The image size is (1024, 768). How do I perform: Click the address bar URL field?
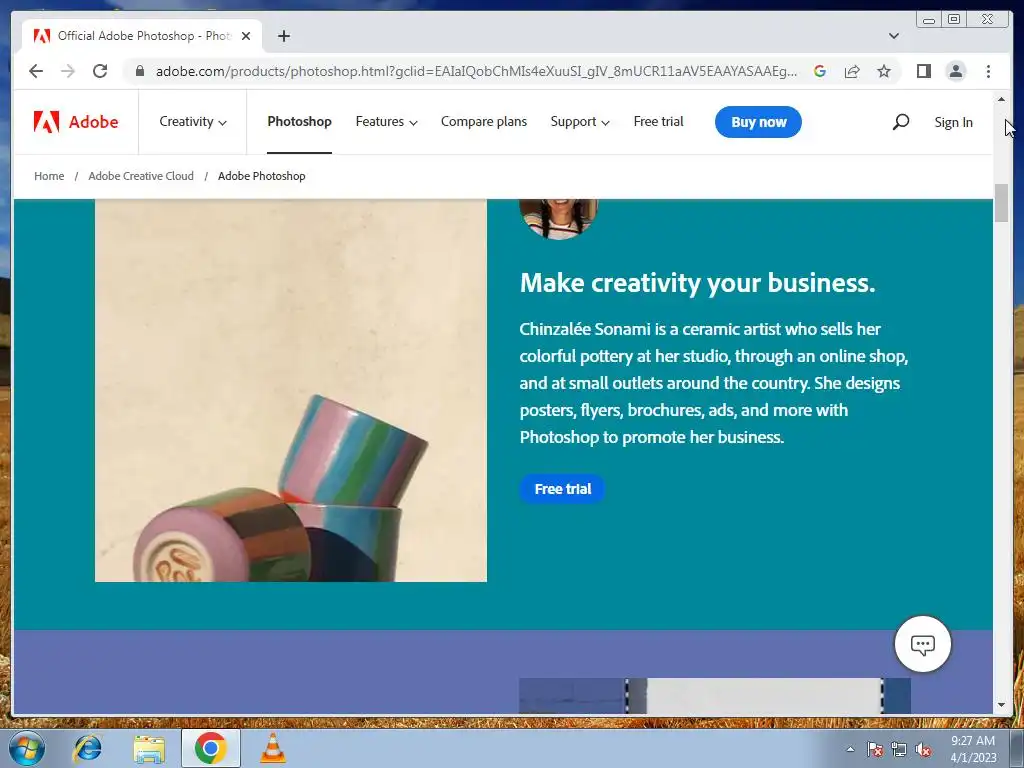click(x=476, y=71)
